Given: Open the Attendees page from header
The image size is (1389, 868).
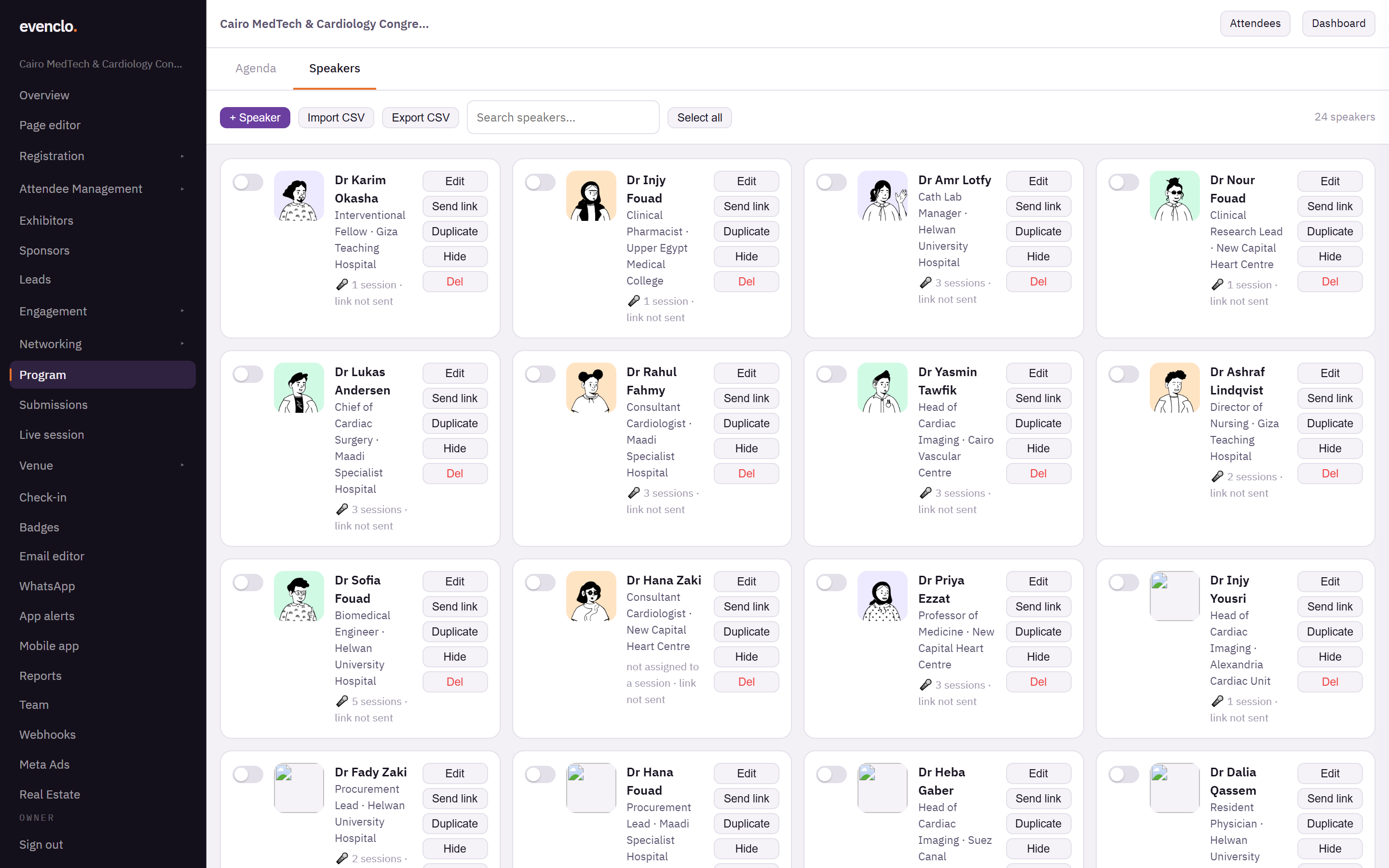Looking at the screenshot, I should pos(1255,24).
